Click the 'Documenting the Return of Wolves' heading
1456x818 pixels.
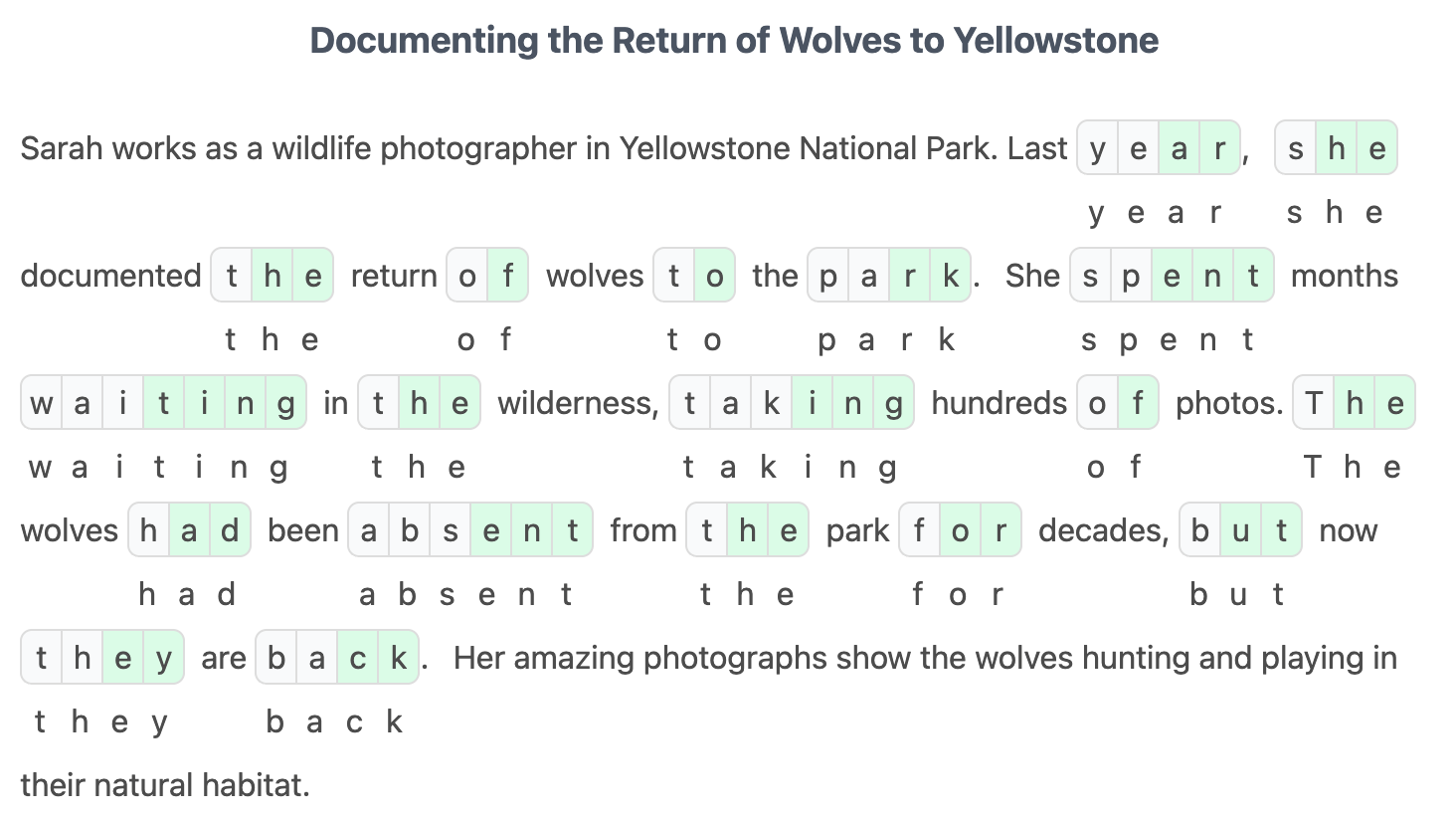coord(734,41)
